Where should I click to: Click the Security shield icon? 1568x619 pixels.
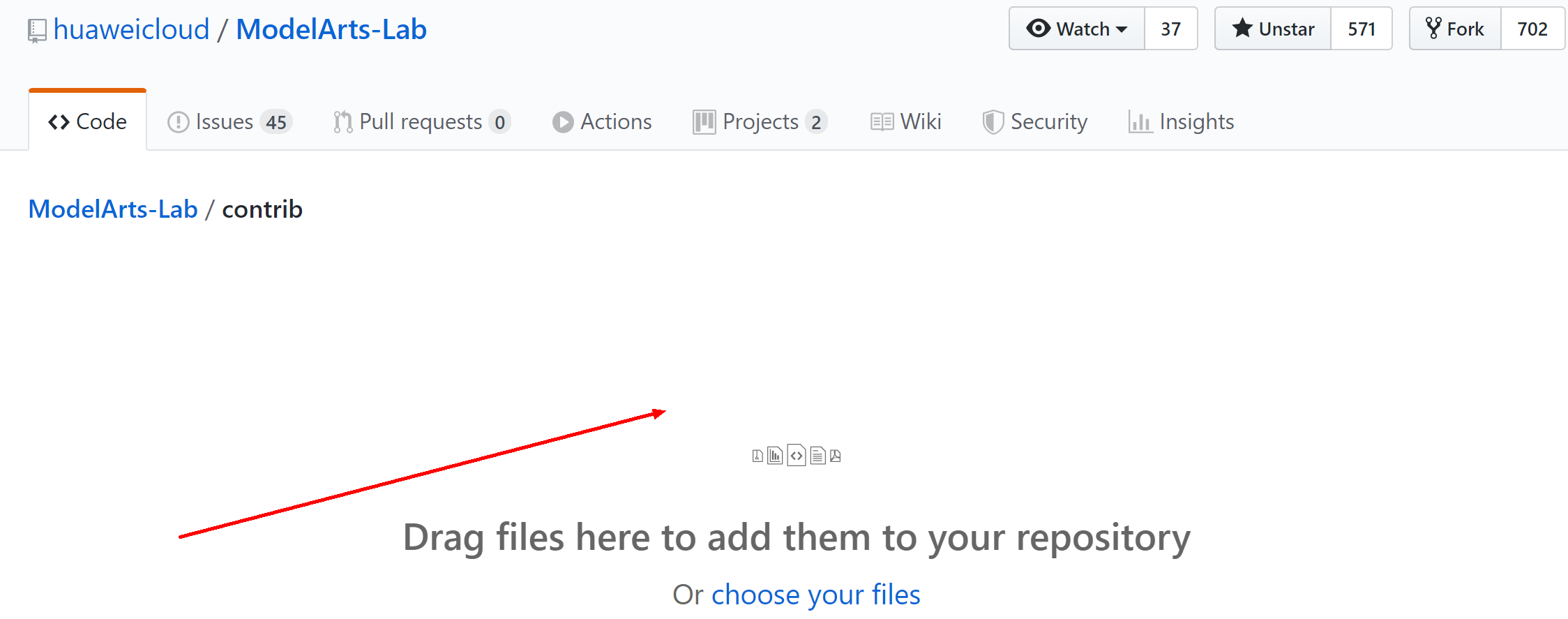tap(993, 122)
